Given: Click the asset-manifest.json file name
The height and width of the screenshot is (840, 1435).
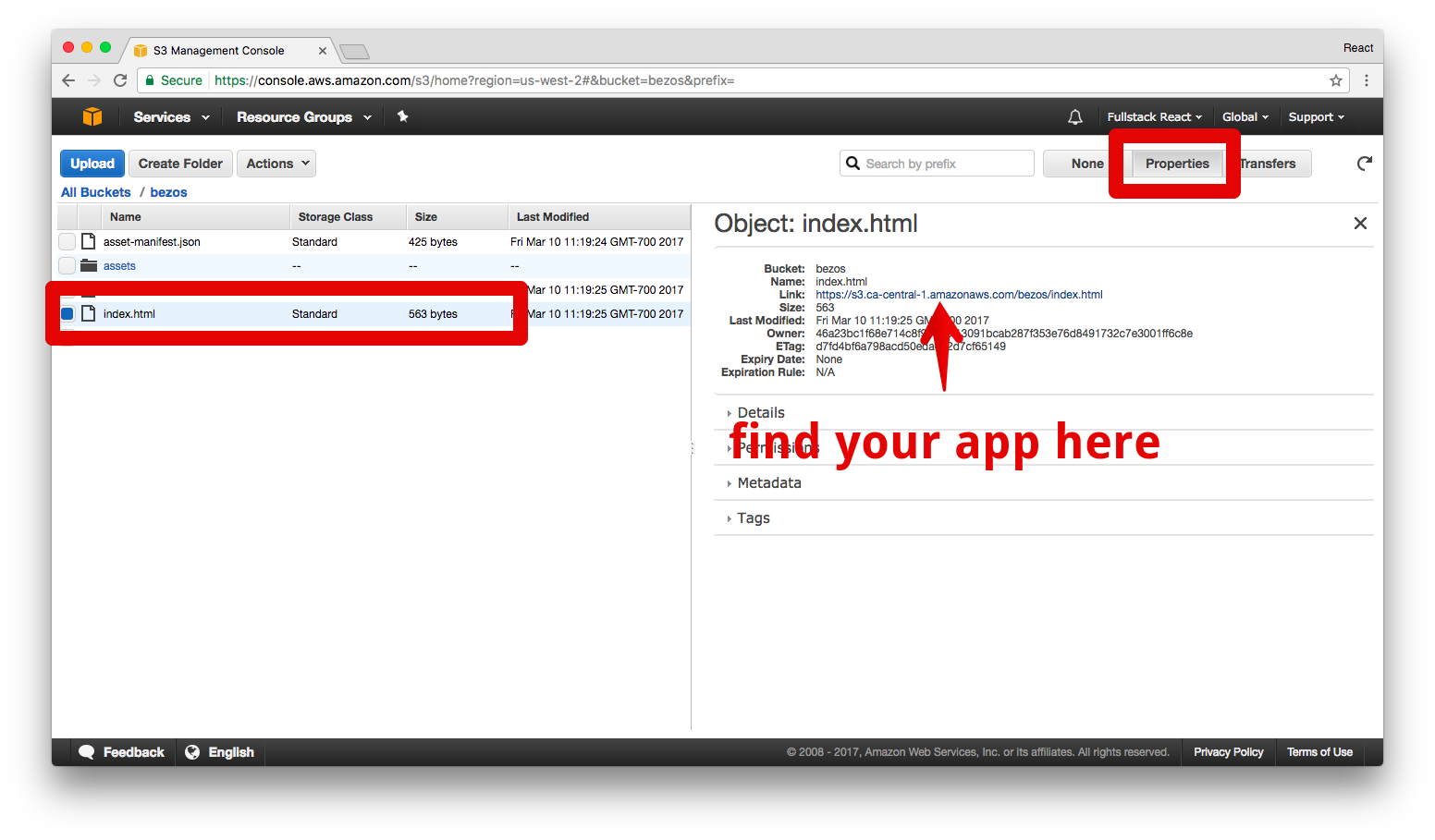Looking at the screenshot, I should [152, 242].
